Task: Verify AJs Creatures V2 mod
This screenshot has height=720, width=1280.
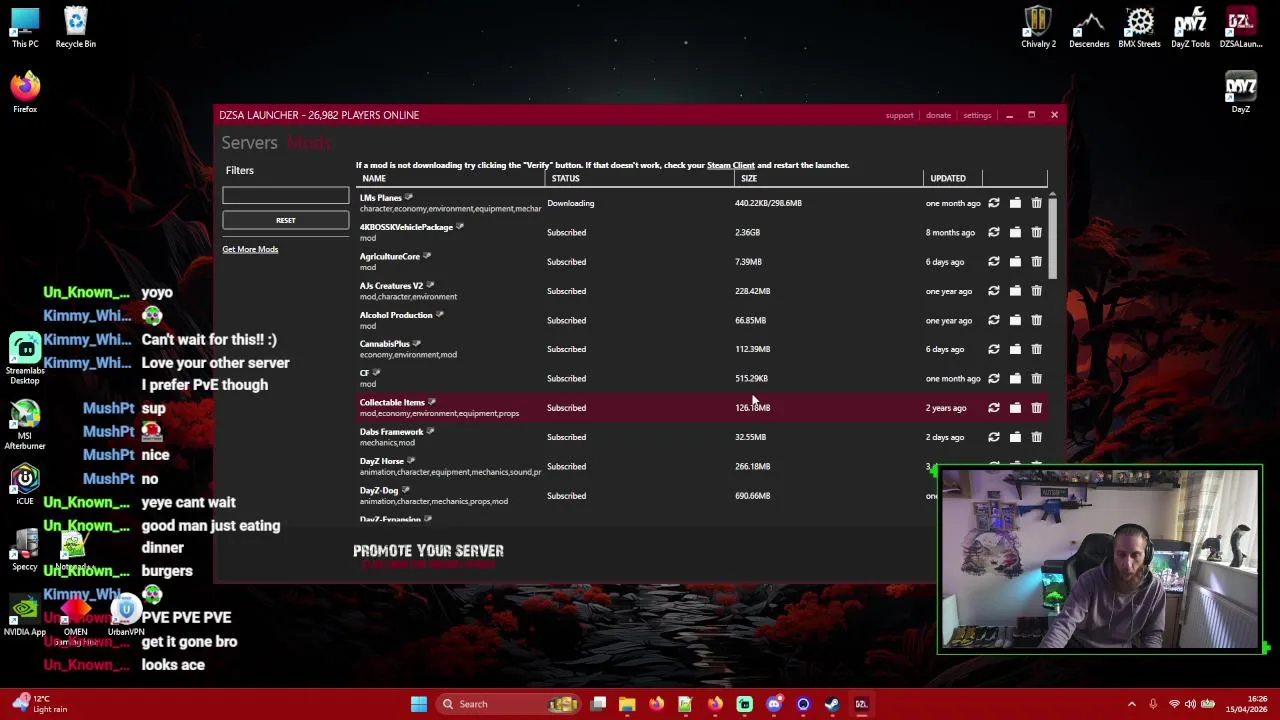Action: coord(994,291)
